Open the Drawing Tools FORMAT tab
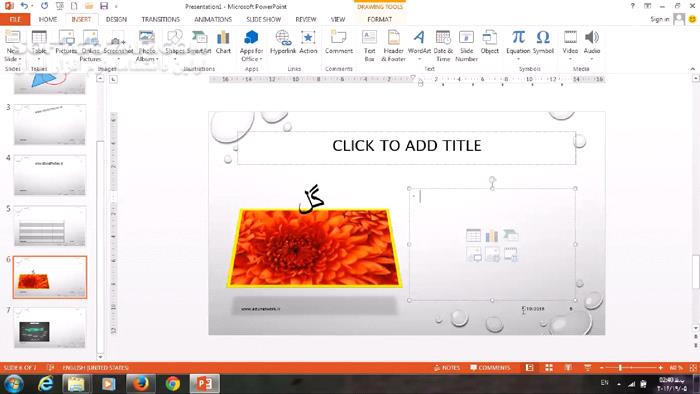700x394 pixels. tap(379, 19)
